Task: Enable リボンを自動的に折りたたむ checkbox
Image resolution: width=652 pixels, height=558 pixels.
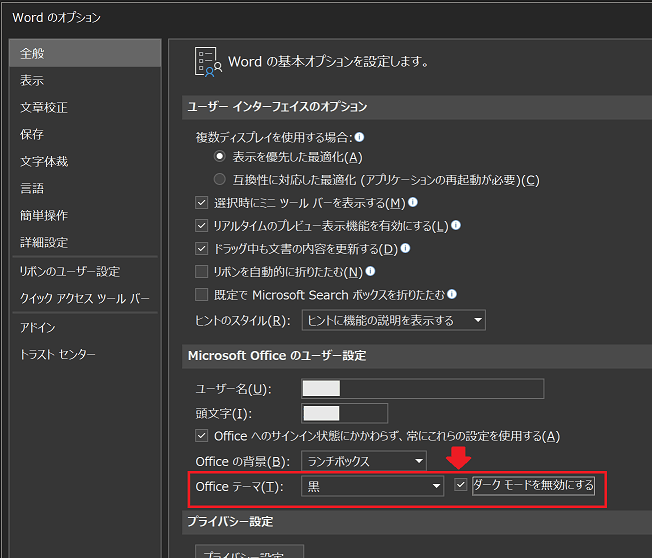Action: coord(202,272)
